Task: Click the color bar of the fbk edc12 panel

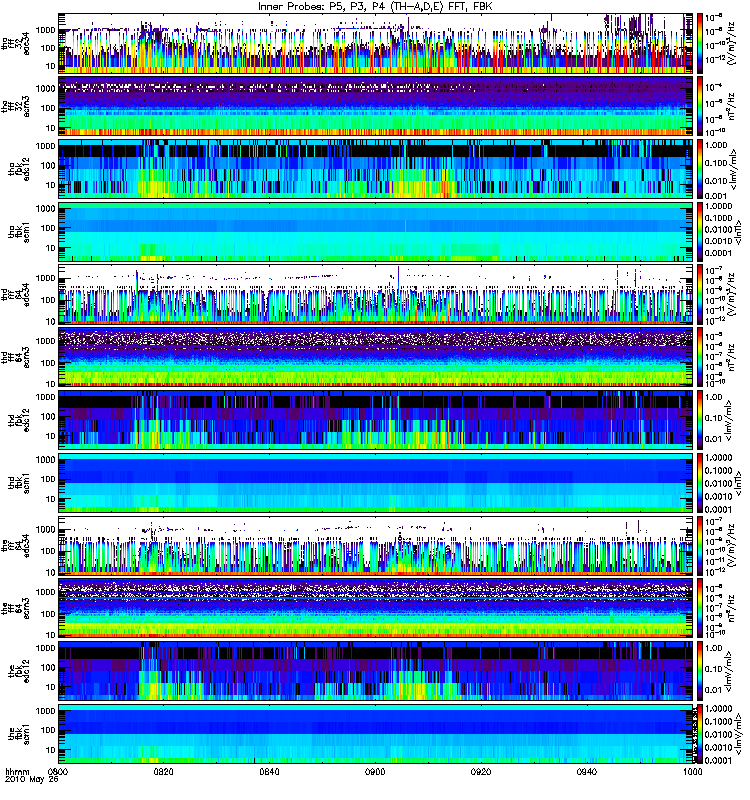Action: point(700,671)
